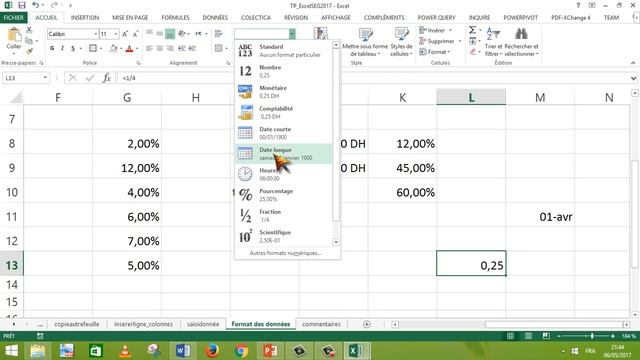Click the Fill down icon
Screen dimensions: 640x360
[472, 41]
